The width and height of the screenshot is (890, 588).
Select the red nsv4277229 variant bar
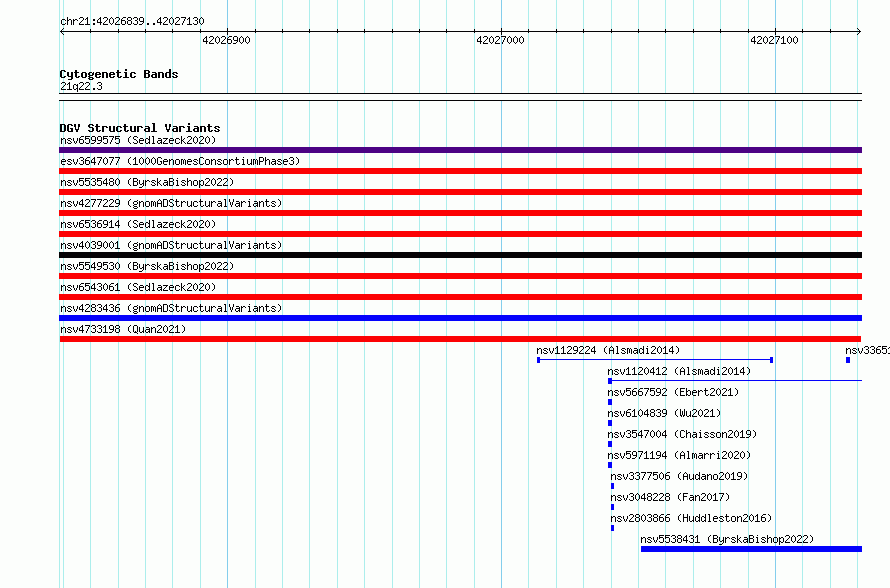pos(460,213)
